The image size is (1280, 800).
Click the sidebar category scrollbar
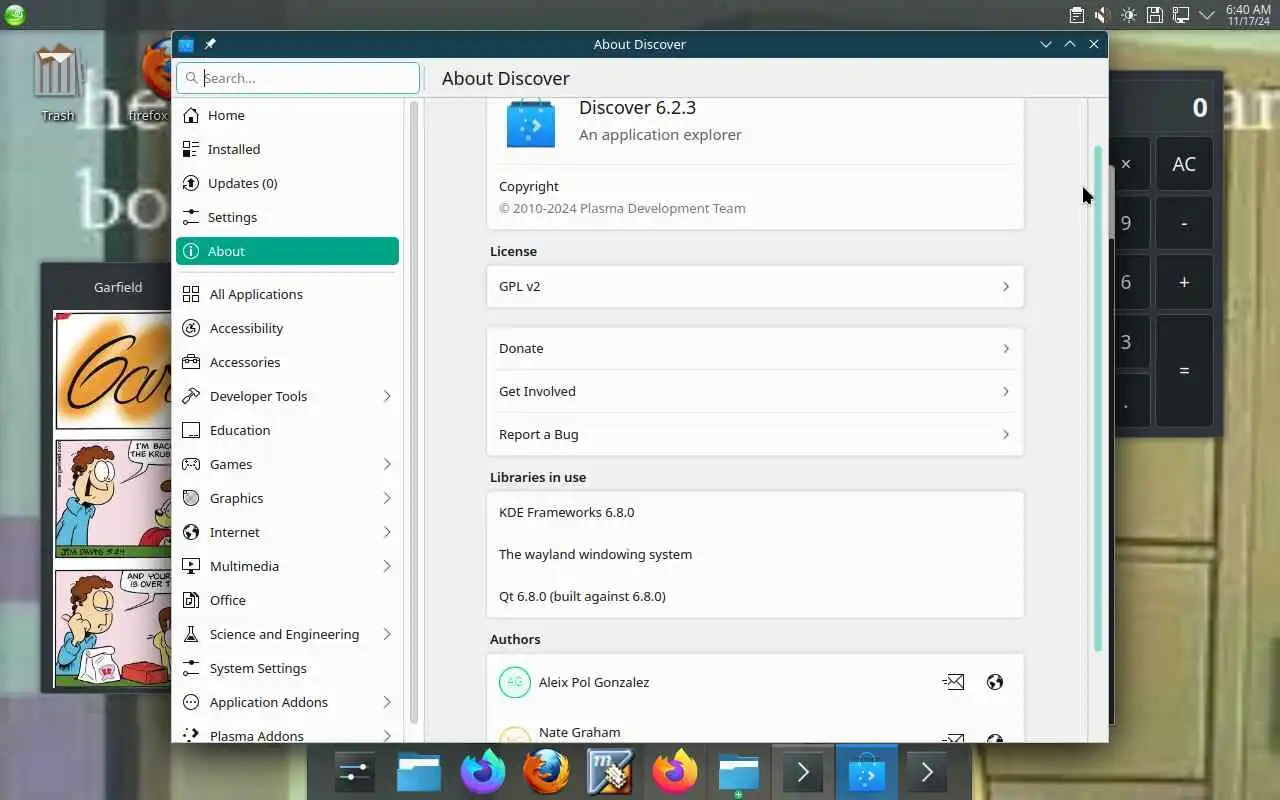(x=414, y=410)
